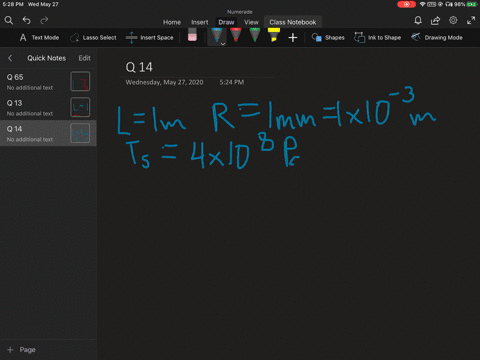Add a new Page
The height and width of the screenshot is (360, 480).
point(21,350)
